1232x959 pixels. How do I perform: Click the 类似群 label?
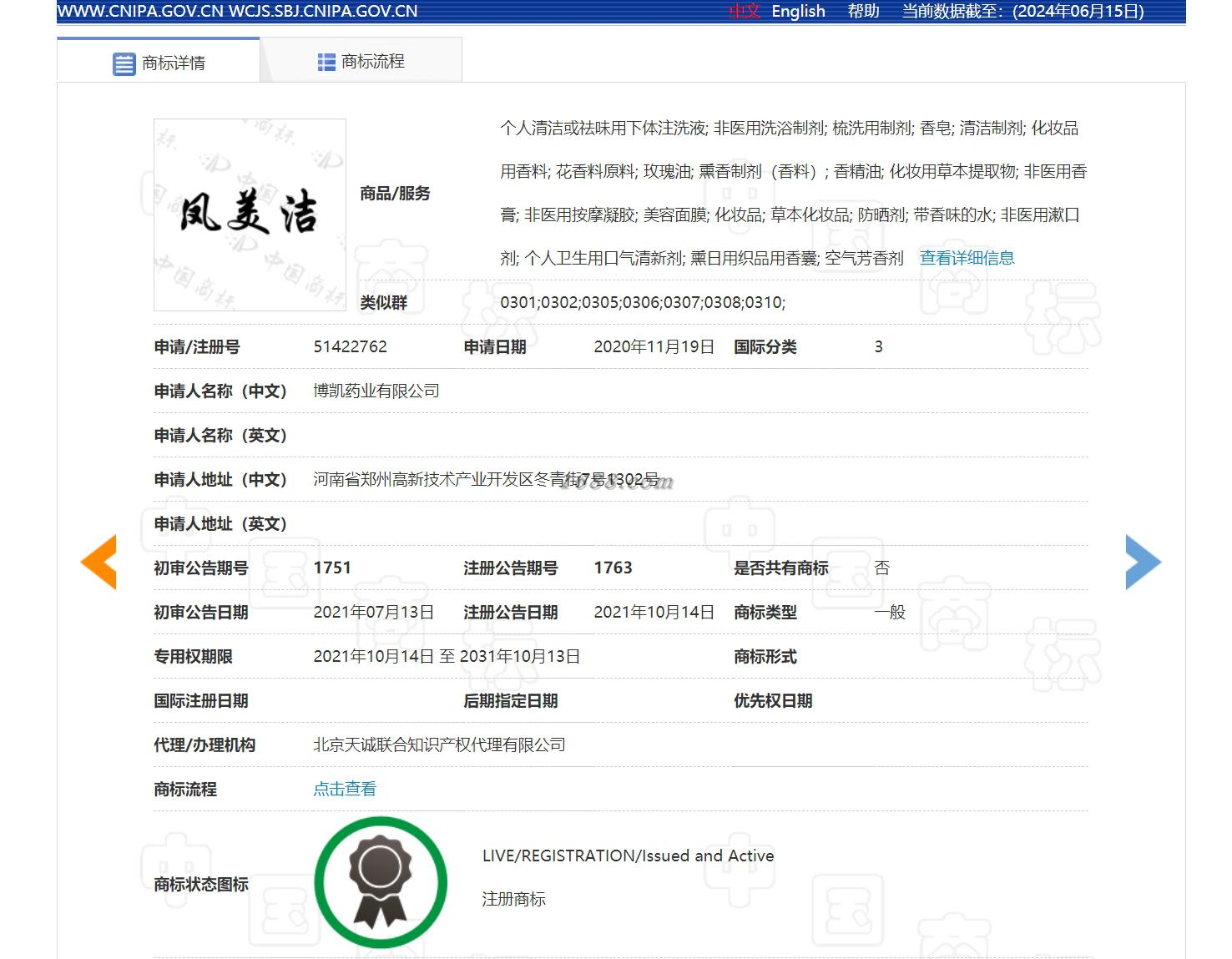pyautogui.click(x=383, y=303)
